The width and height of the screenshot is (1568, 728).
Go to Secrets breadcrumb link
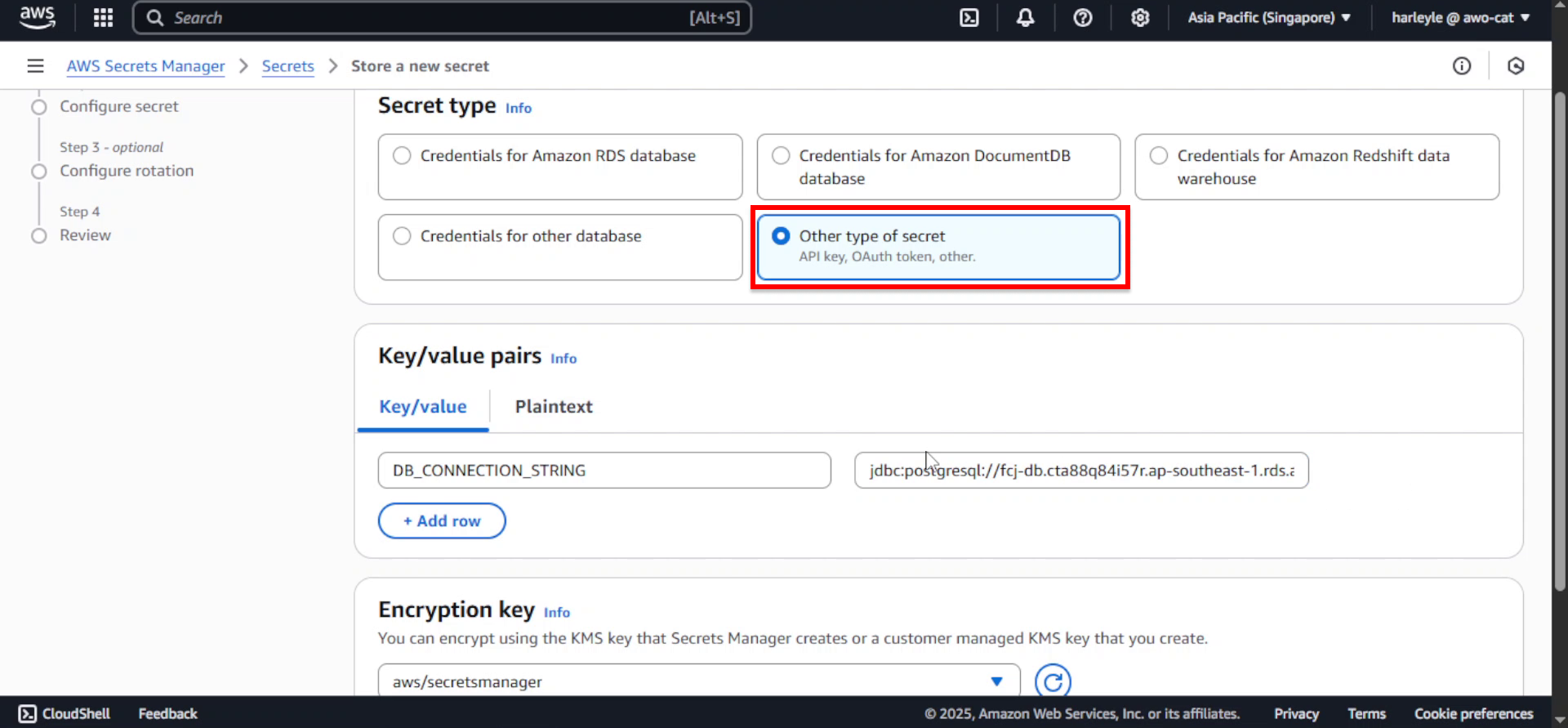[x=287, y=66]
